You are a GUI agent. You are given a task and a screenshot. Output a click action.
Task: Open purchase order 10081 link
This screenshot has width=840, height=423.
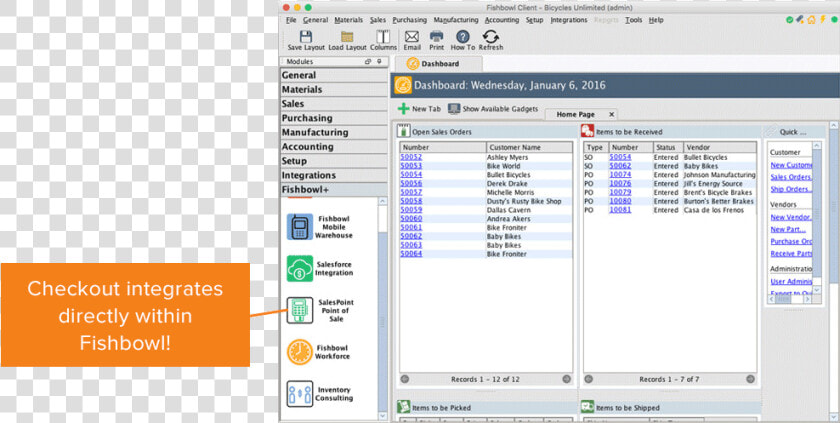620,210
